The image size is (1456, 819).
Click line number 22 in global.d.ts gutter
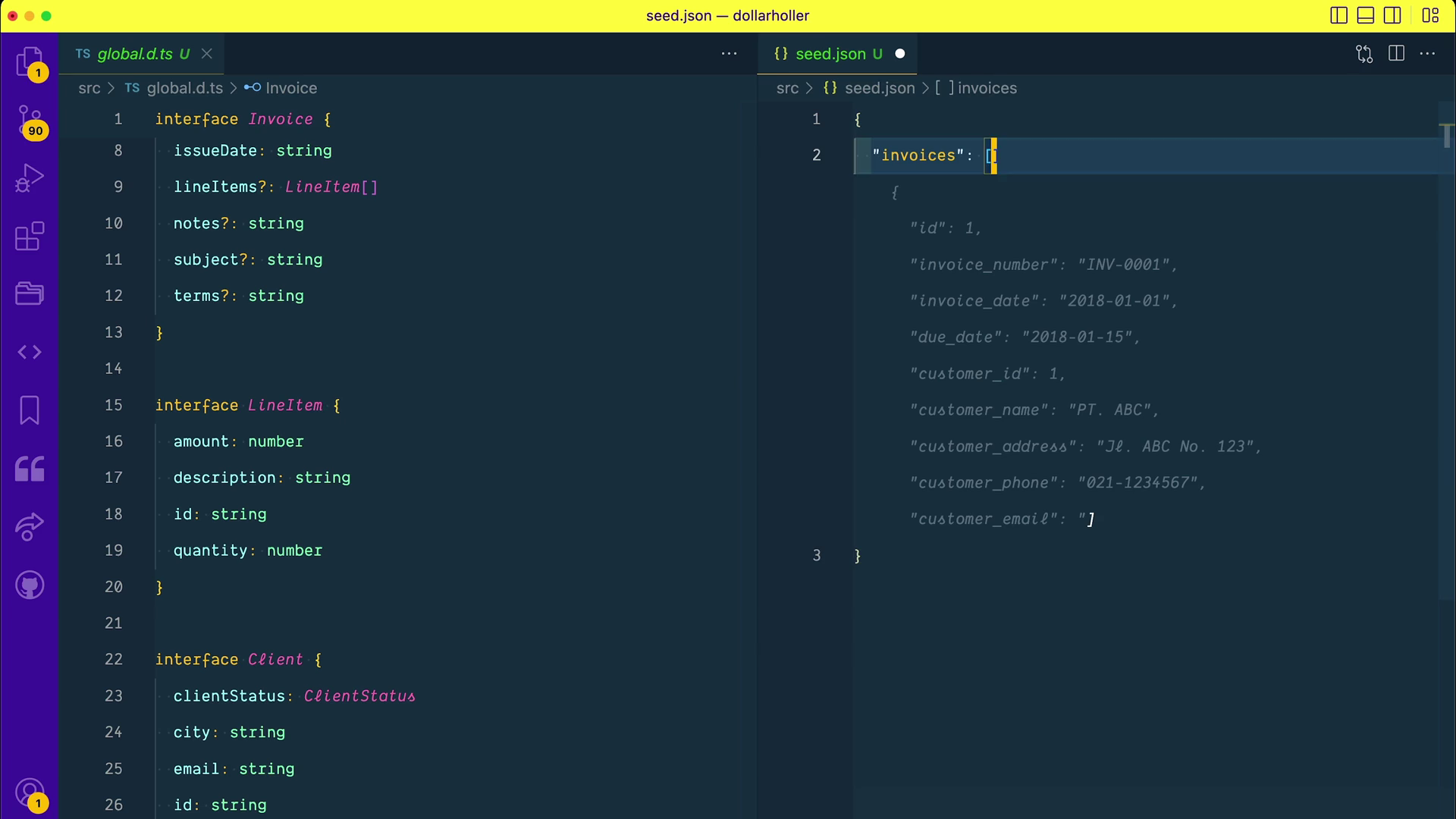click(113, 659)
